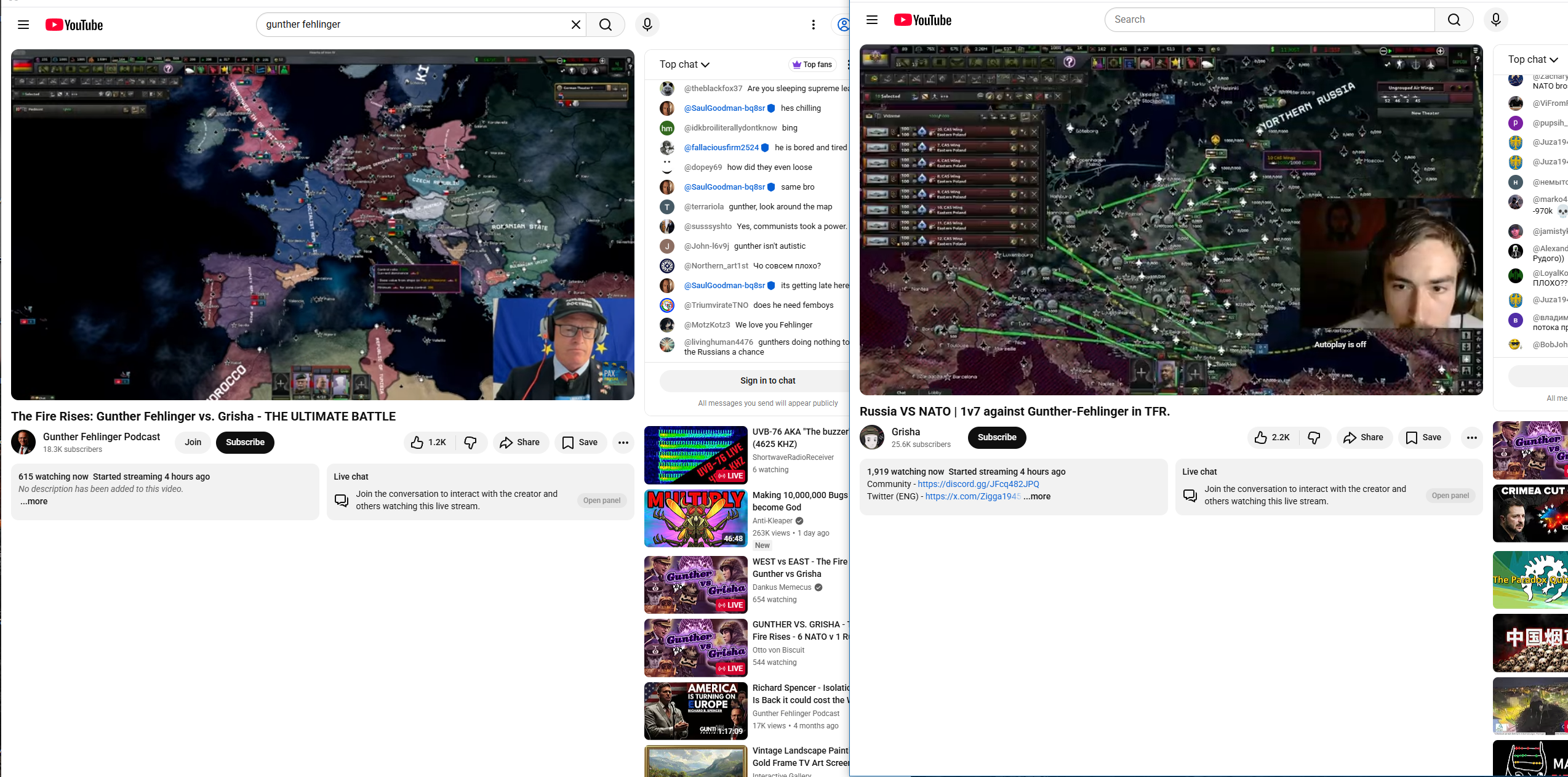This screenshot has width=1568, height=777.
Task: Click the Grisha video player
Action: (x=1171, y=220)
